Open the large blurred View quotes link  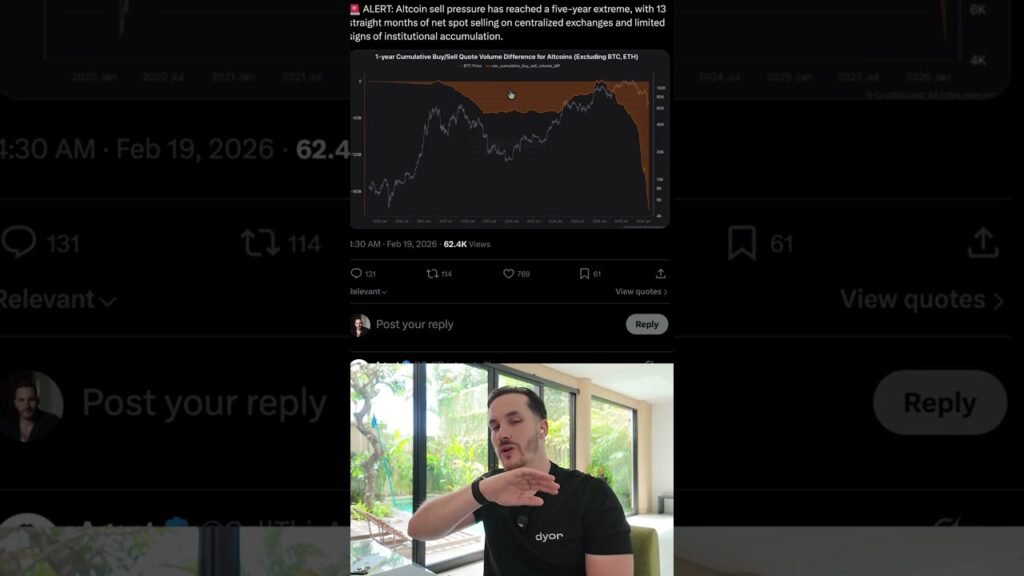coord(922,300)
